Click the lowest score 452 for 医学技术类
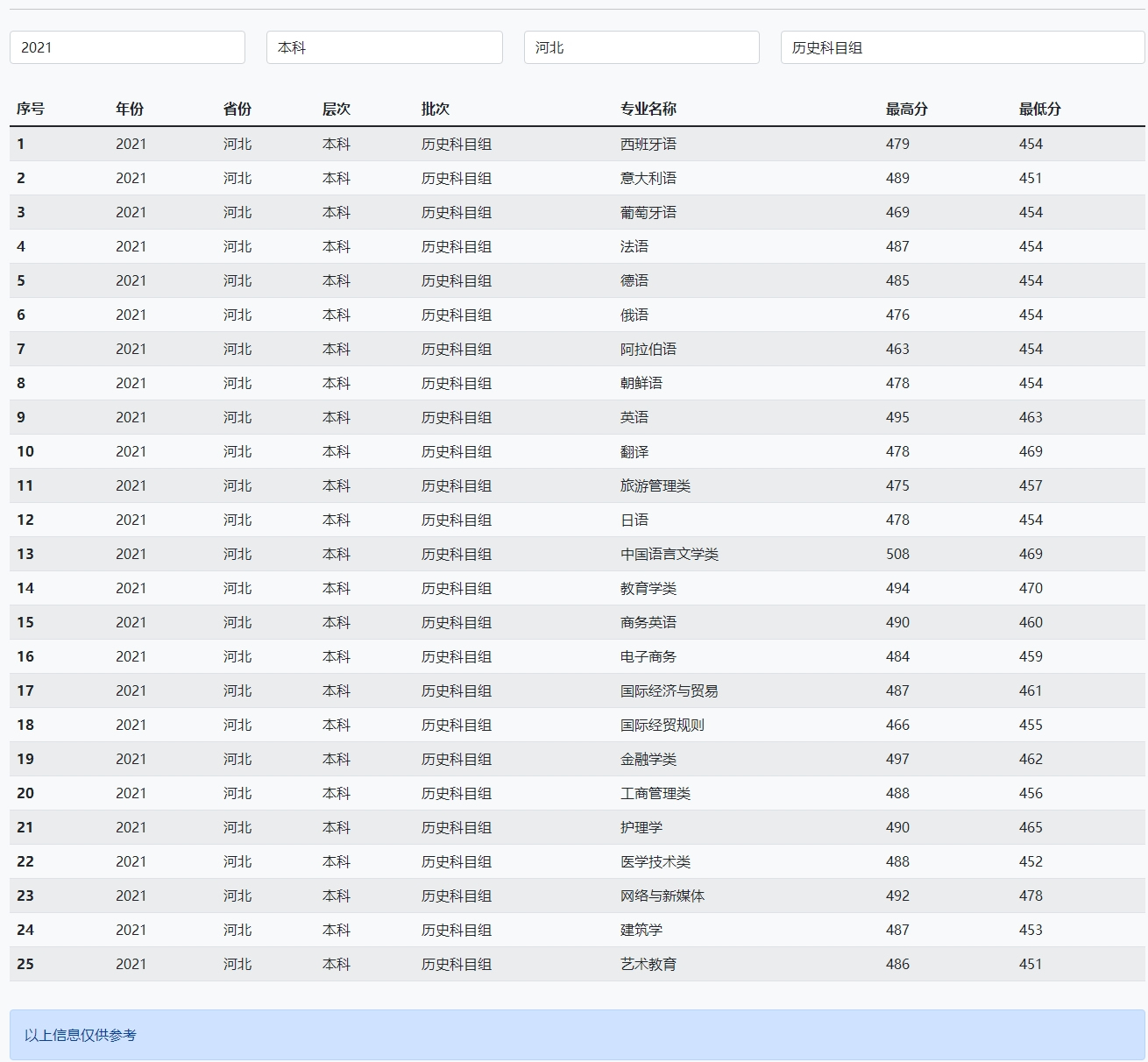Image resolution: width=1148 pixels, height=1062 pixels. (1031, 861)
